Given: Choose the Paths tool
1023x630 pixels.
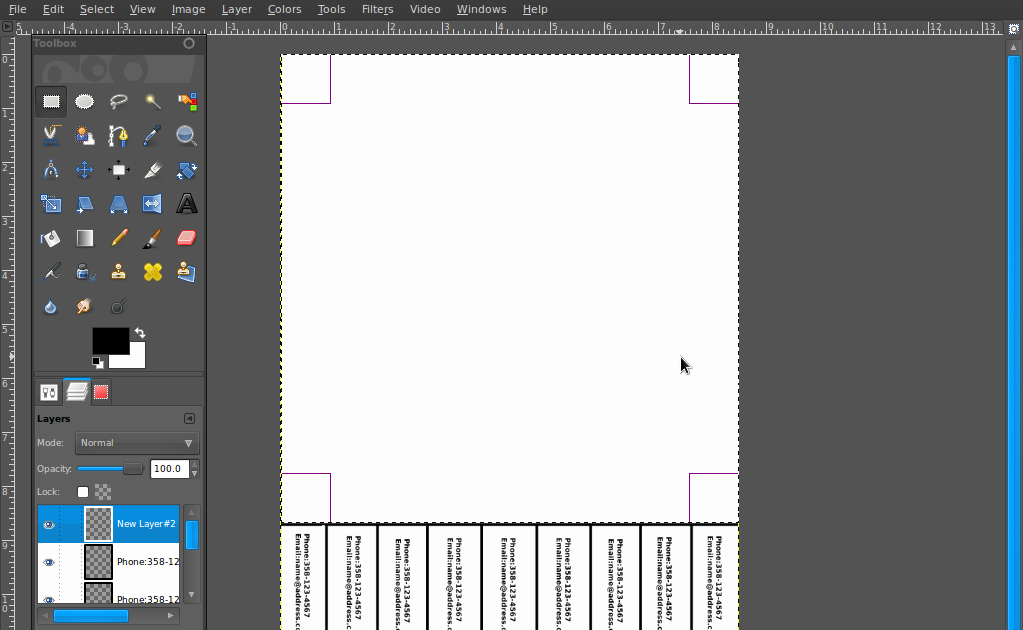Looking at the screenshot, I should pos(119,136).
